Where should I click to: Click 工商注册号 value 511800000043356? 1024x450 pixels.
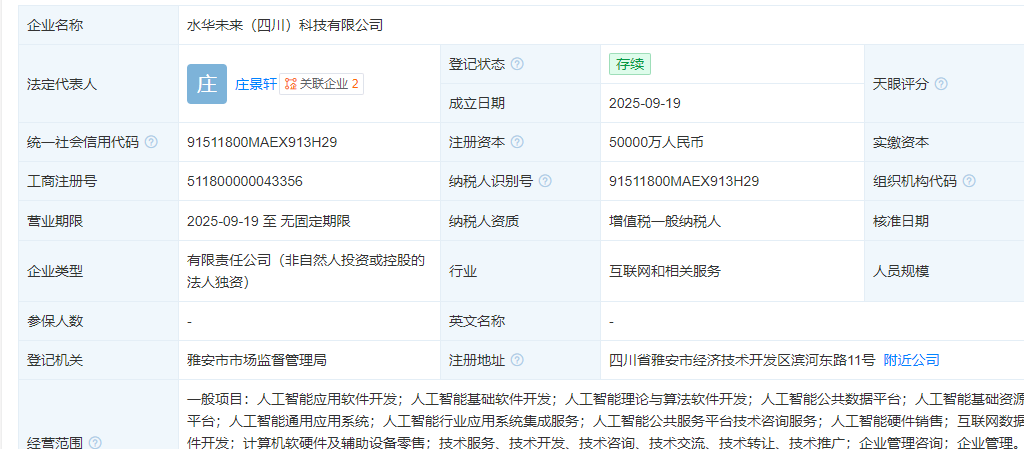[x=245, y=181]
